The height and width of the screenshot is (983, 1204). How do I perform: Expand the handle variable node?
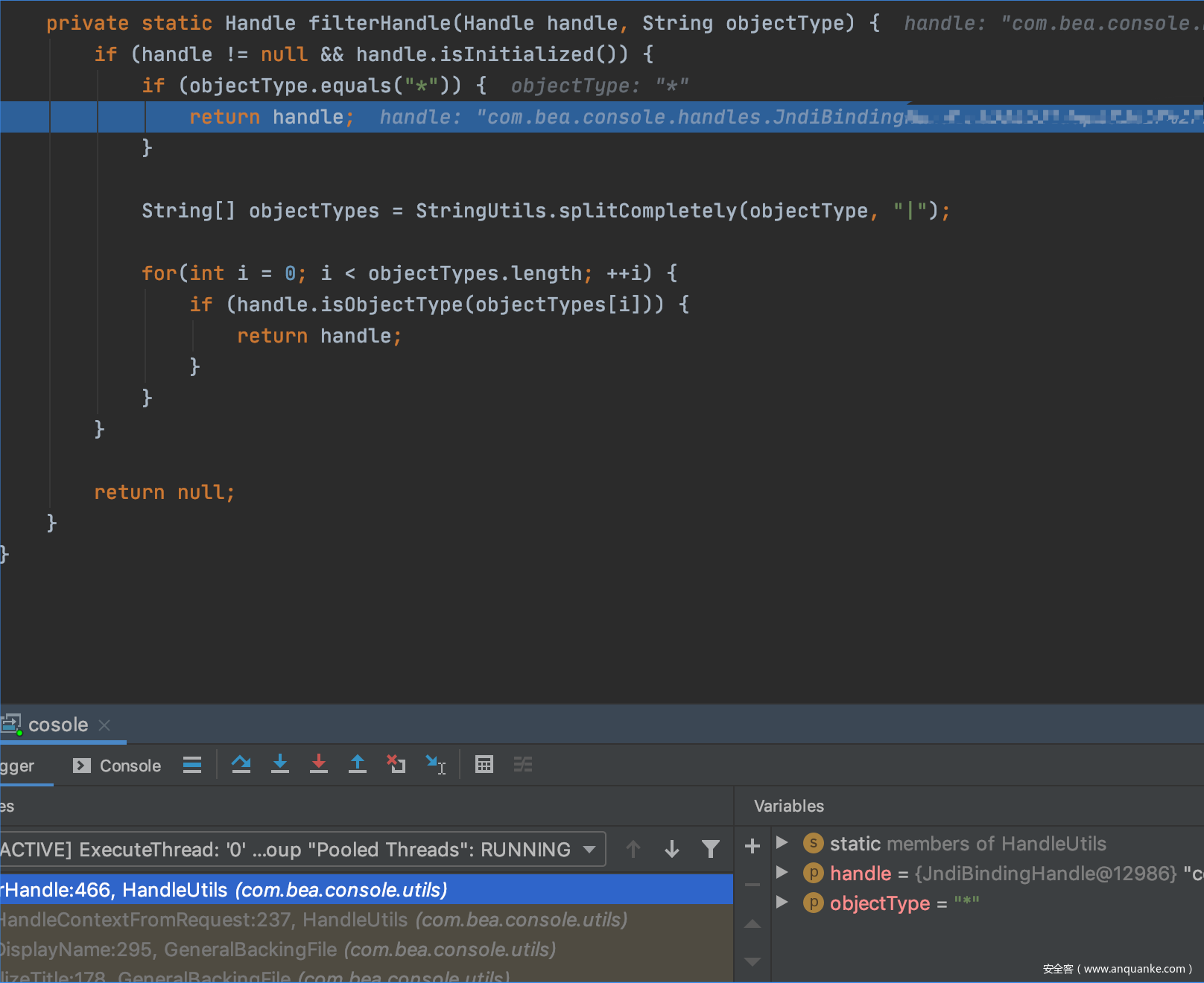coord(782,873)
